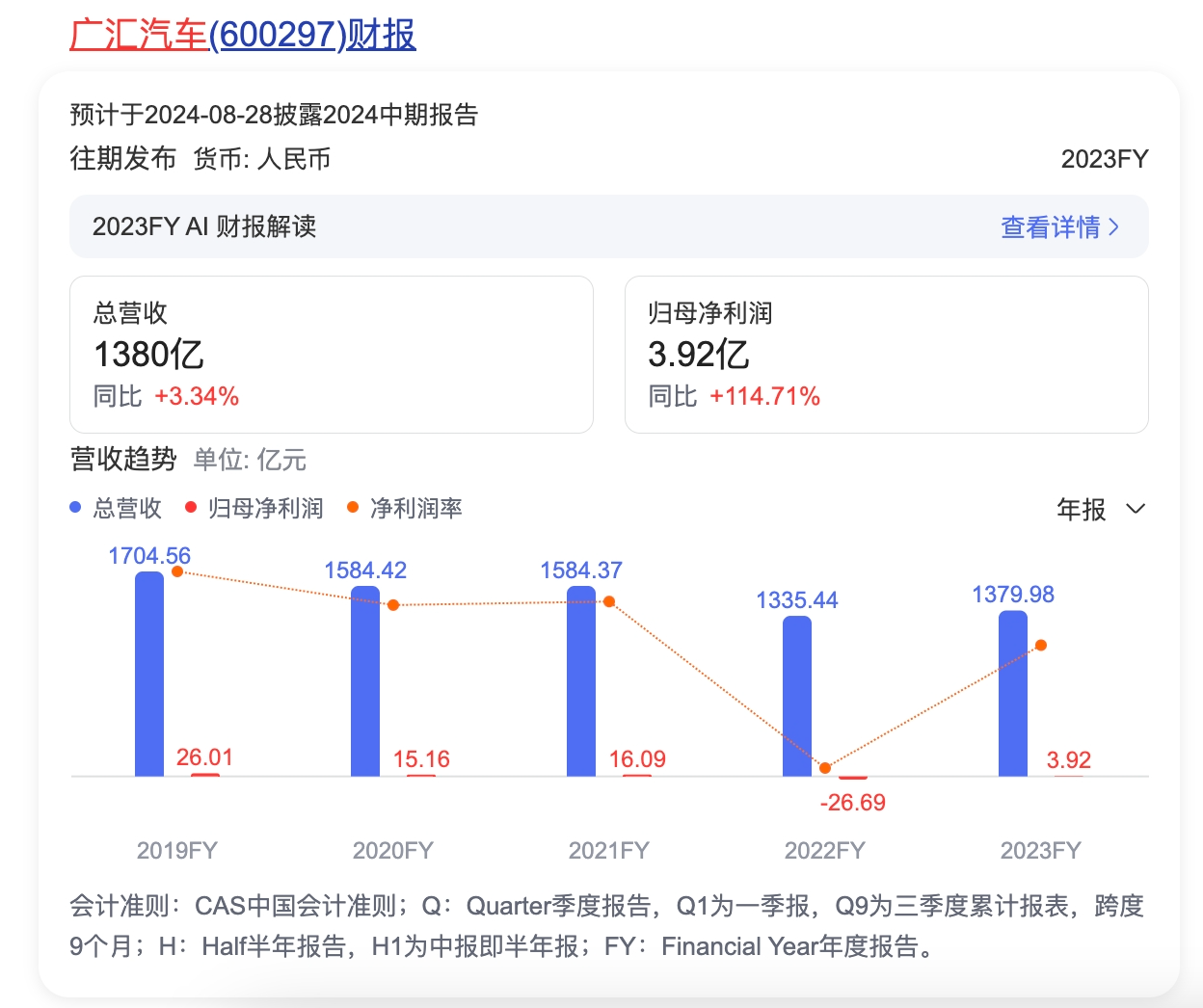Screen dimensions: 1203x1008
Task: Click the -26.69 net profit value
Action: pos(853,803)
